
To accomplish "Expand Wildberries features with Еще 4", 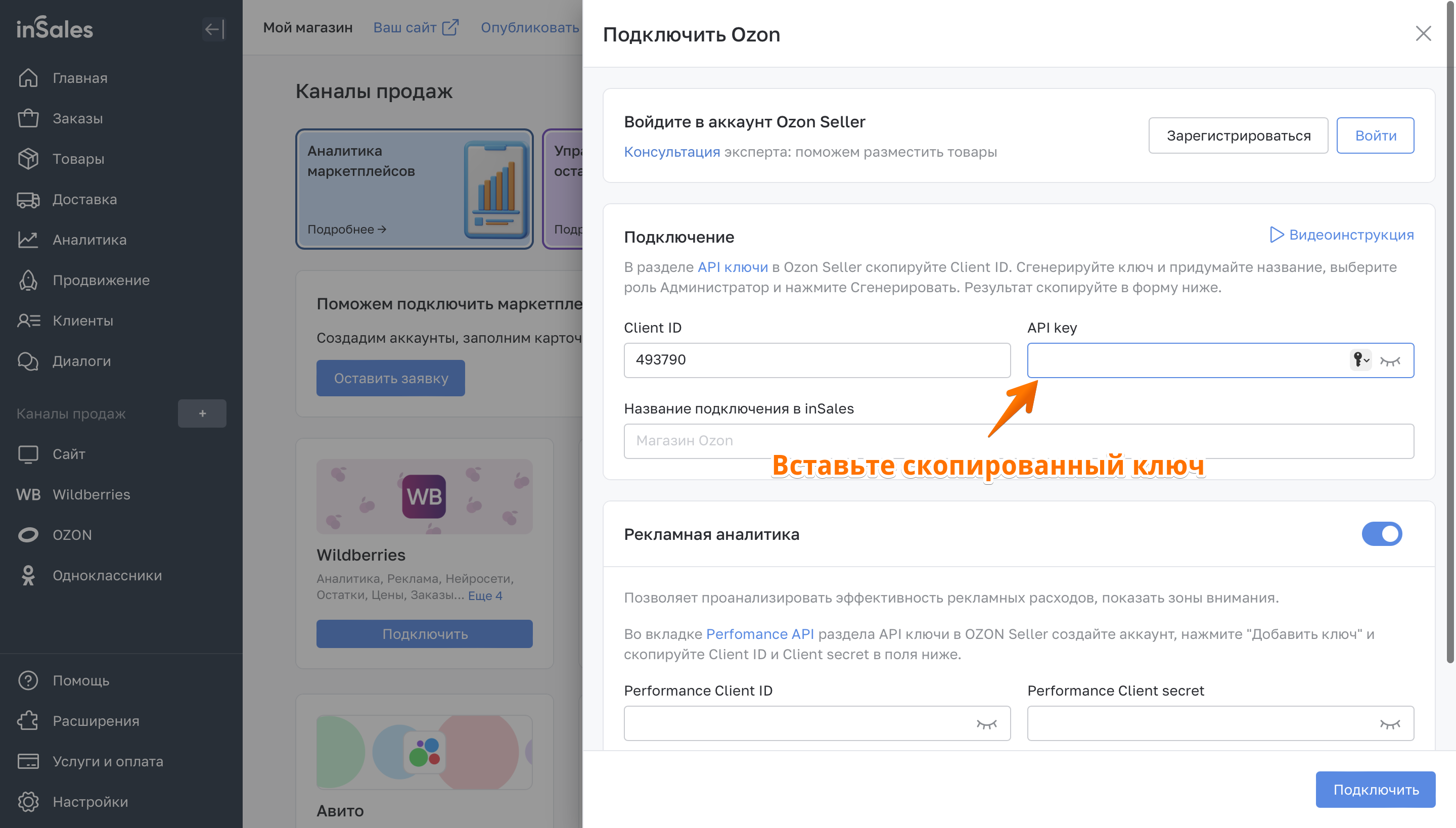I will click(x=485, y=595).
